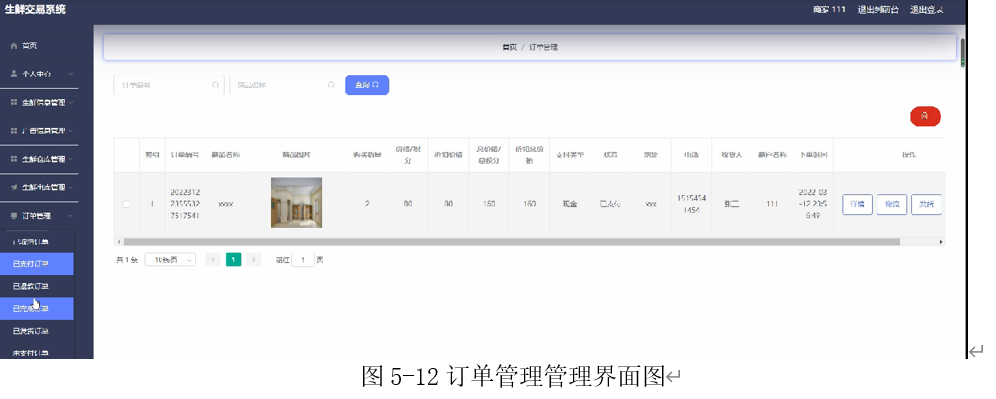Click the 张三 recipient cell
Viewport: 996px width, 399px height.
732,205
